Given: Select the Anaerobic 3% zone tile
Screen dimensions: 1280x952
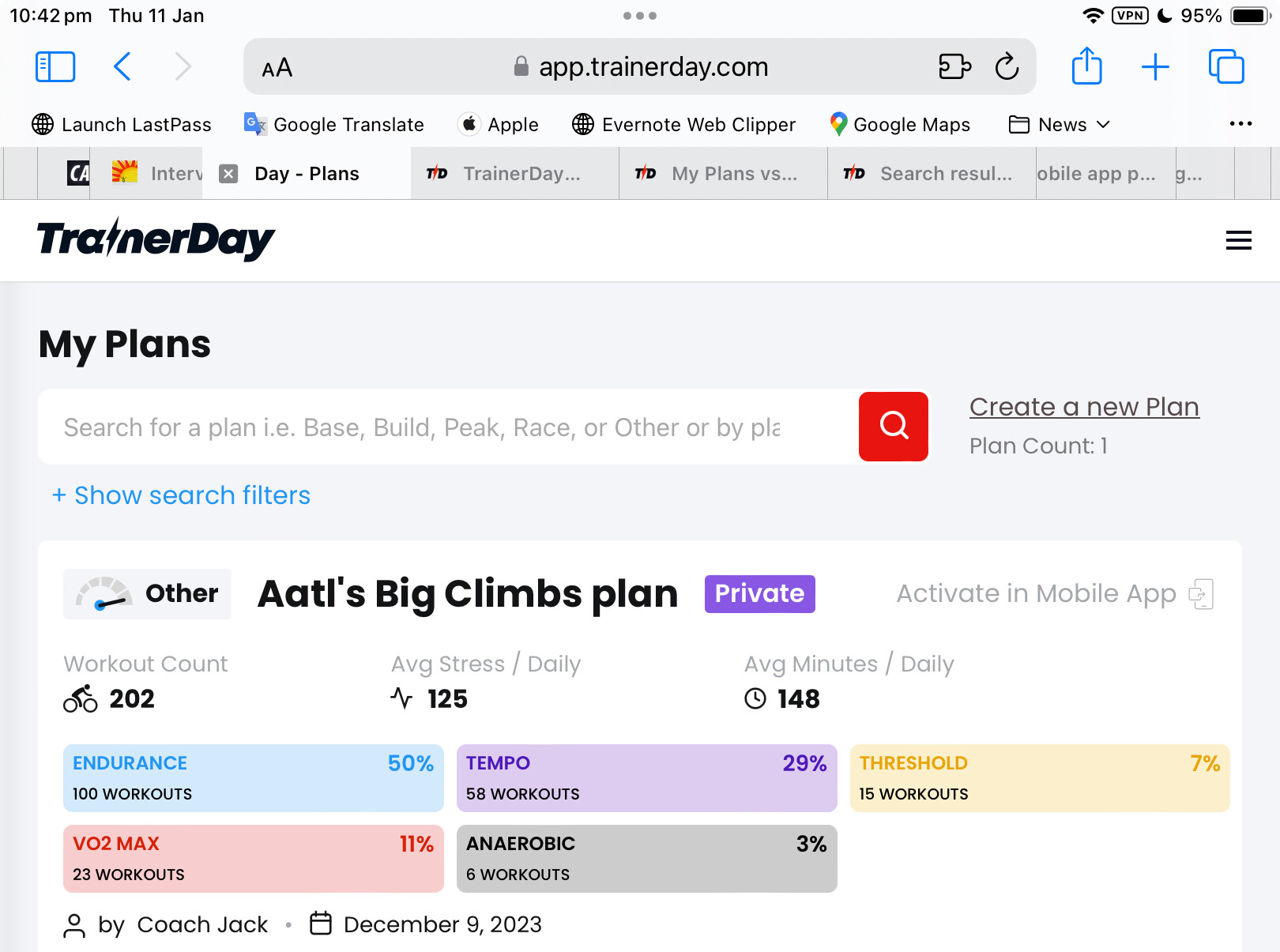Looking at the screenshot, I should 646,859.
